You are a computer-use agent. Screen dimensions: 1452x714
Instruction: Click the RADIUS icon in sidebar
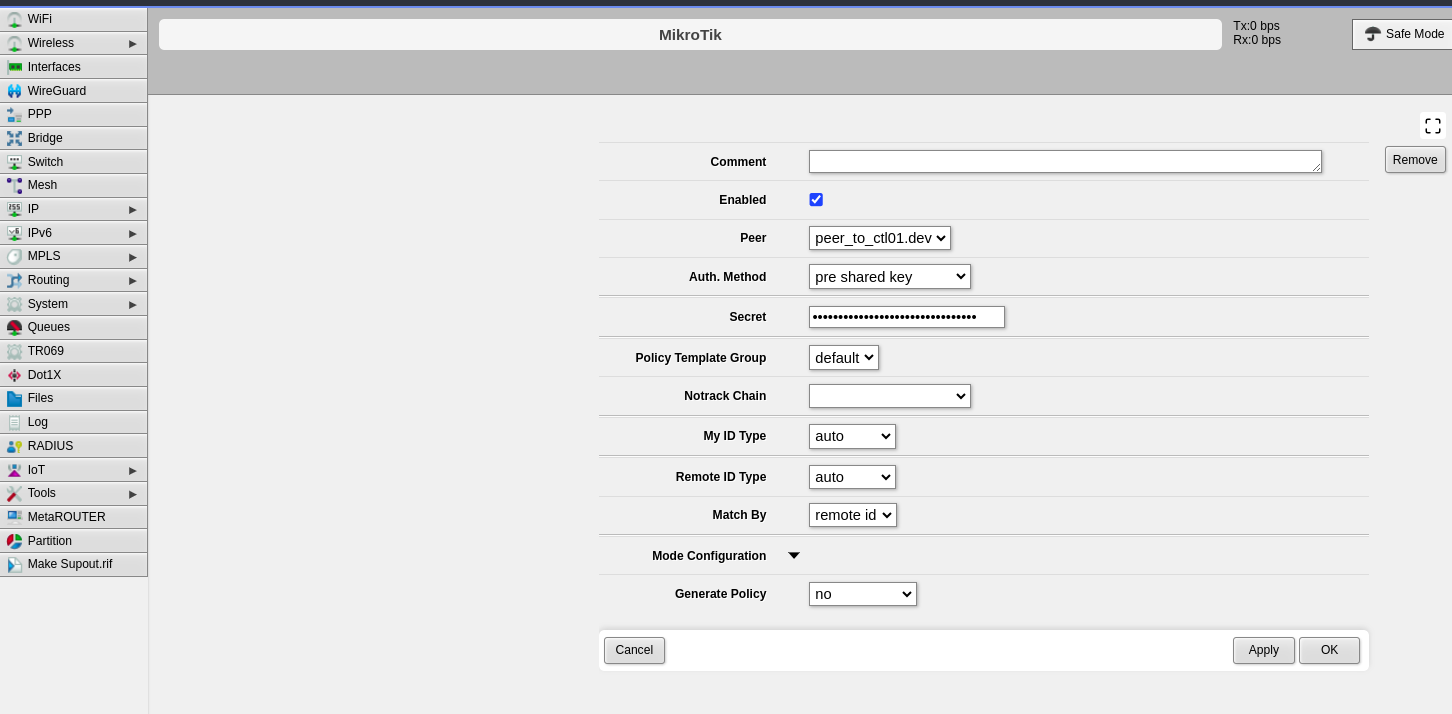[14, 446]
